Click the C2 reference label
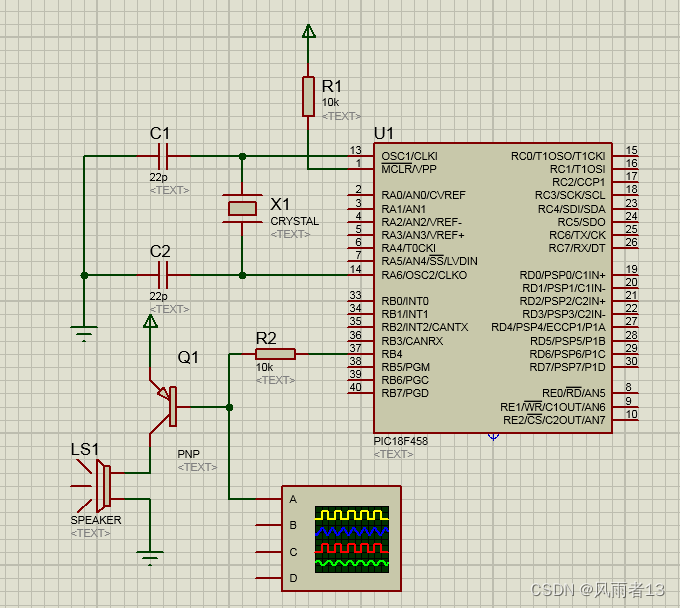 (160, 251)
